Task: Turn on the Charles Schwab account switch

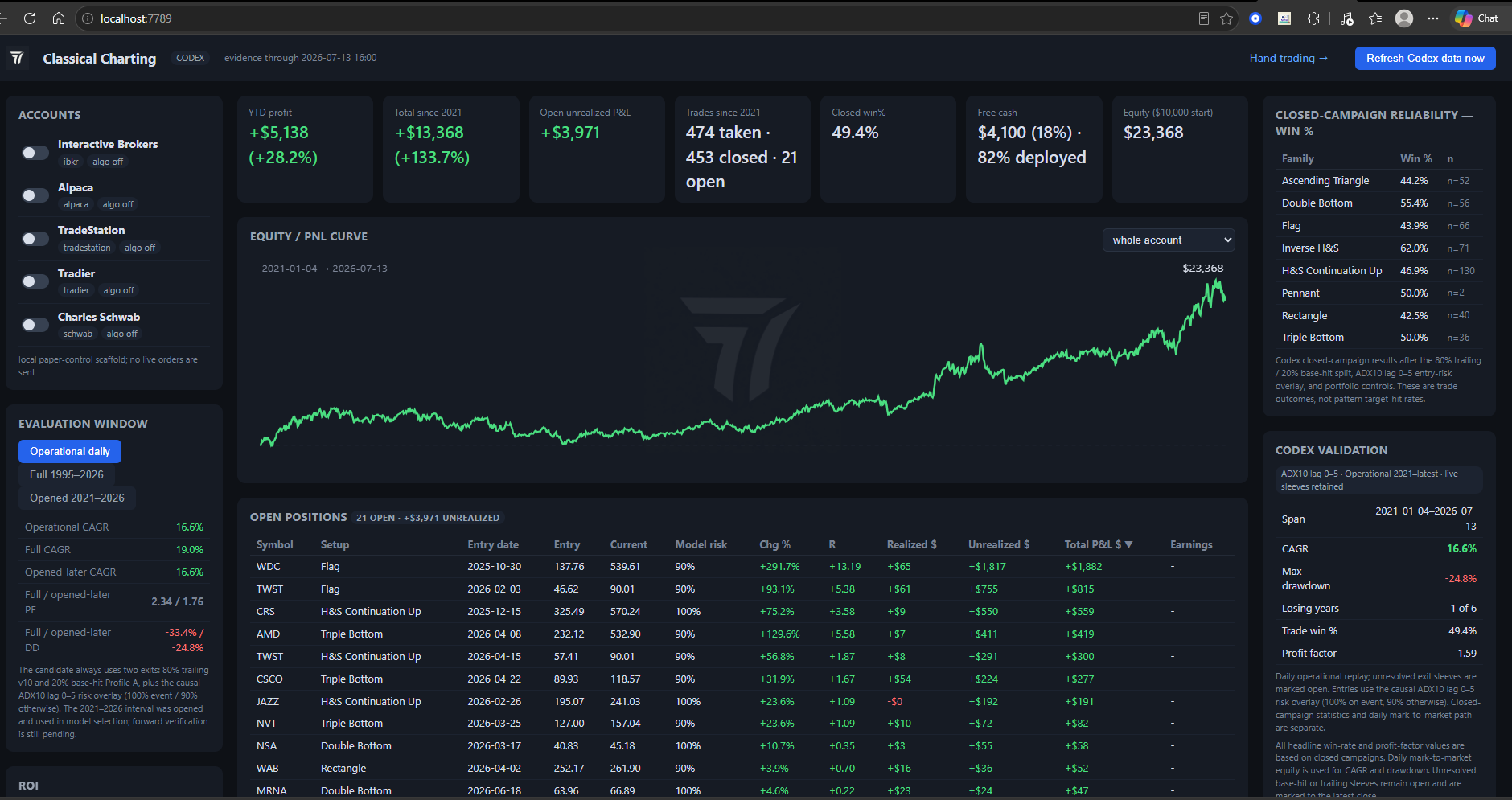Action: (x=35, y=325)
